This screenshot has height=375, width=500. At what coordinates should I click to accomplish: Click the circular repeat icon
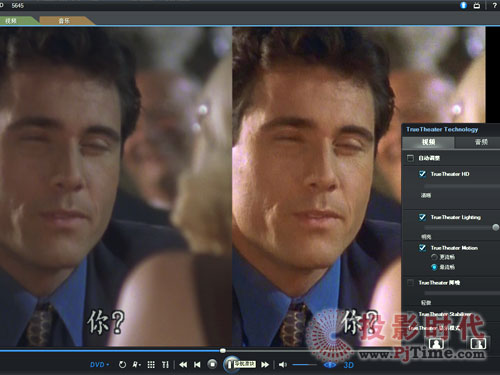pyautogui.click(x=122, y=365)
